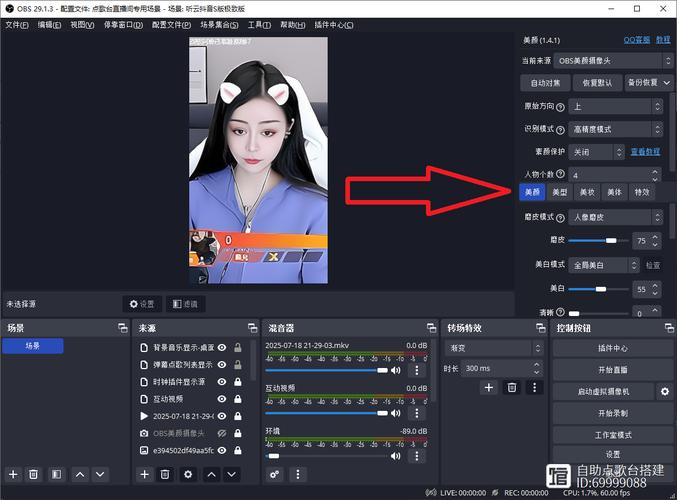Open the transition type dropdown showing 渐变
This screenshot has width=677, height=500.
pyautogui.click(x=494, y=348)
